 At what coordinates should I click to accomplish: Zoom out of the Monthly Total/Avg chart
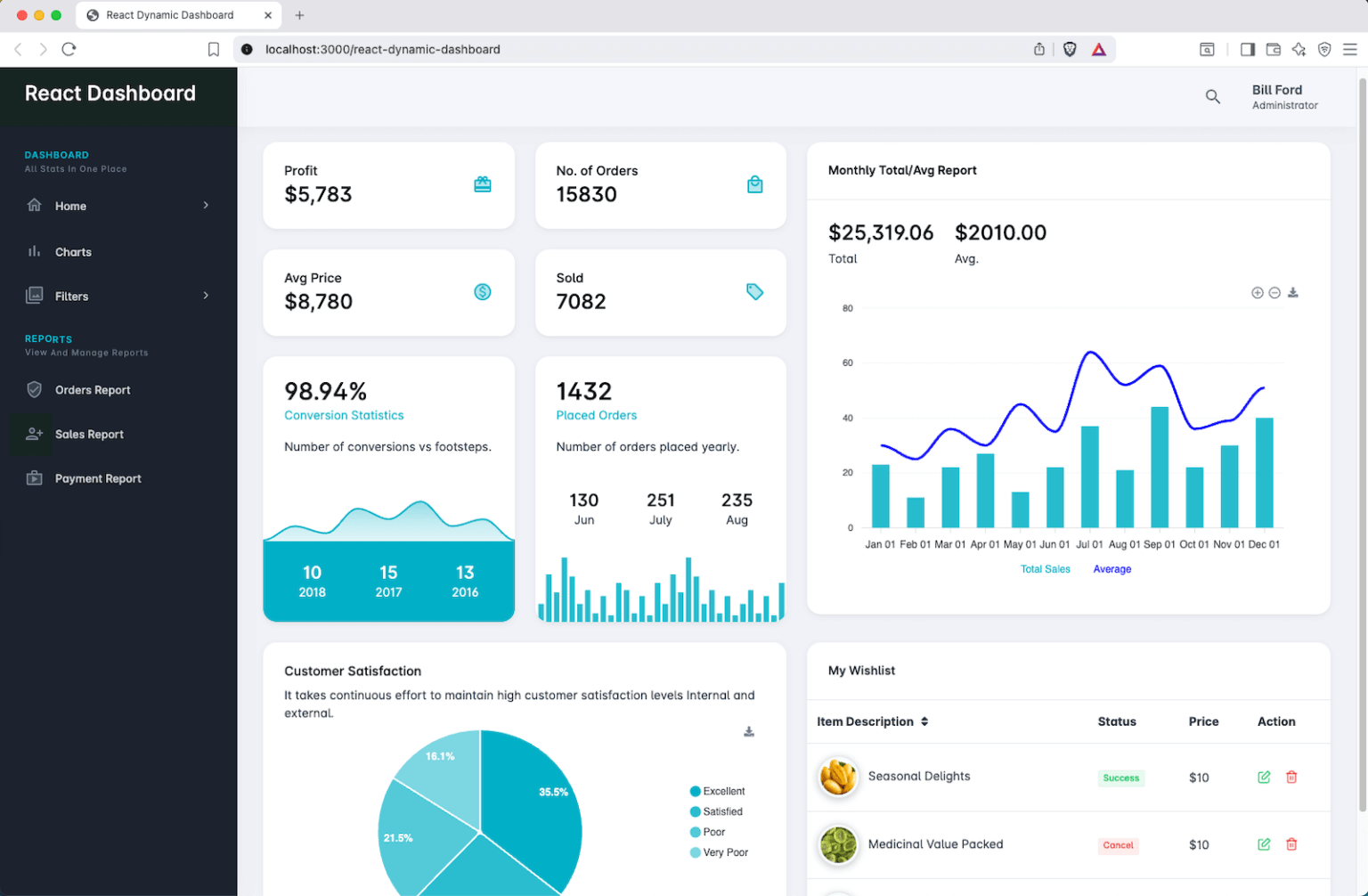coord(1274,292)
